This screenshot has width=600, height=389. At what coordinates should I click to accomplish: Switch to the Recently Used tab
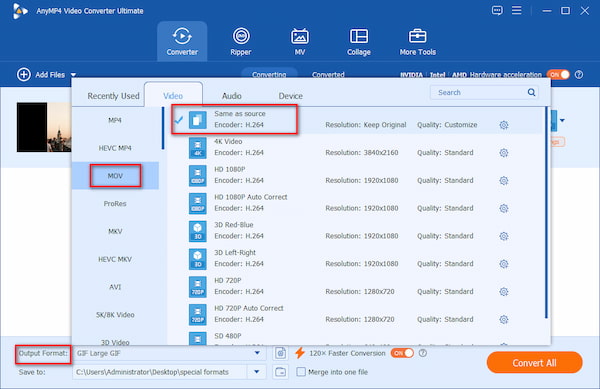113,96
